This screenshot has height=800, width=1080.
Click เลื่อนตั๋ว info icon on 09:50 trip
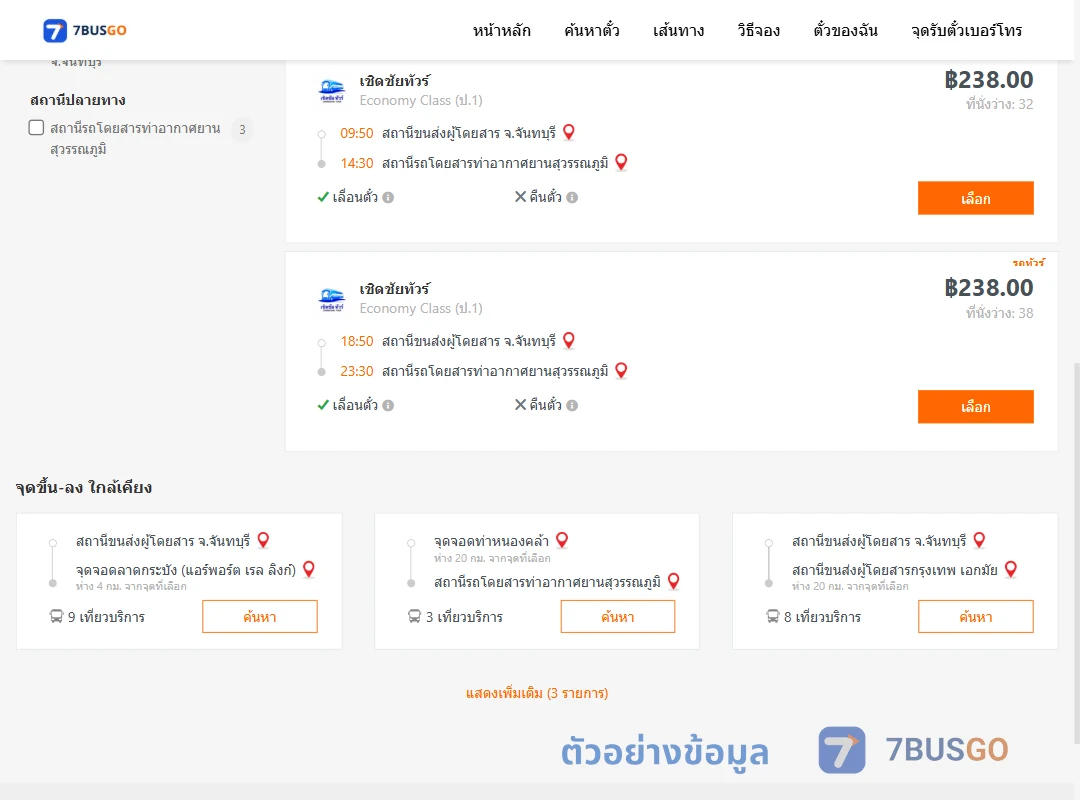(388, 198)
